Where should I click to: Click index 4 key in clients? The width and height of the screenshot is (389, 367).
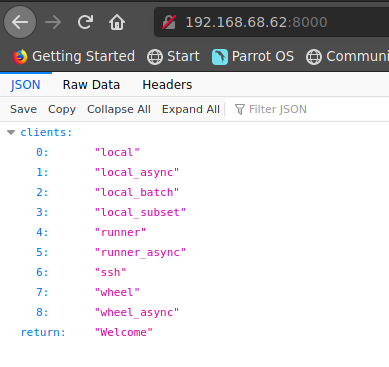click(x=42, y=232)
